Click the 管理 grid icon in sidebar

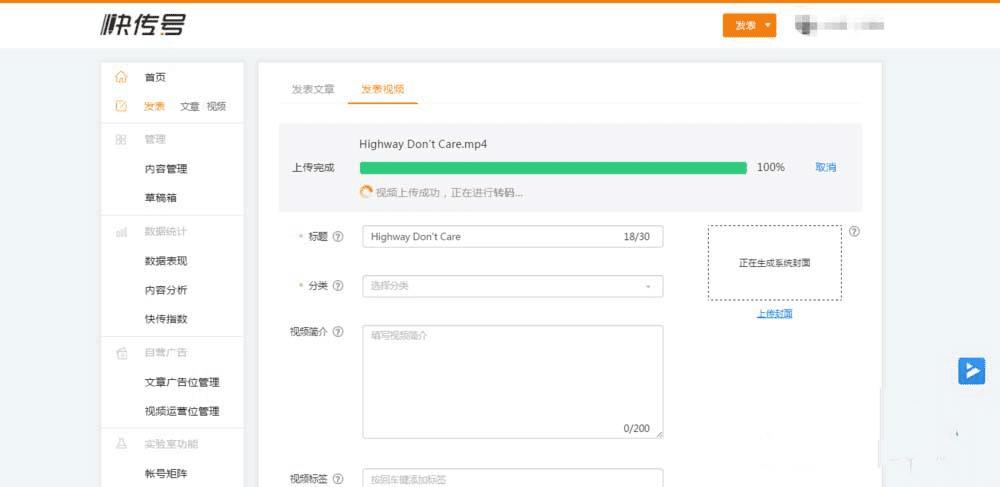click(121, 140)
